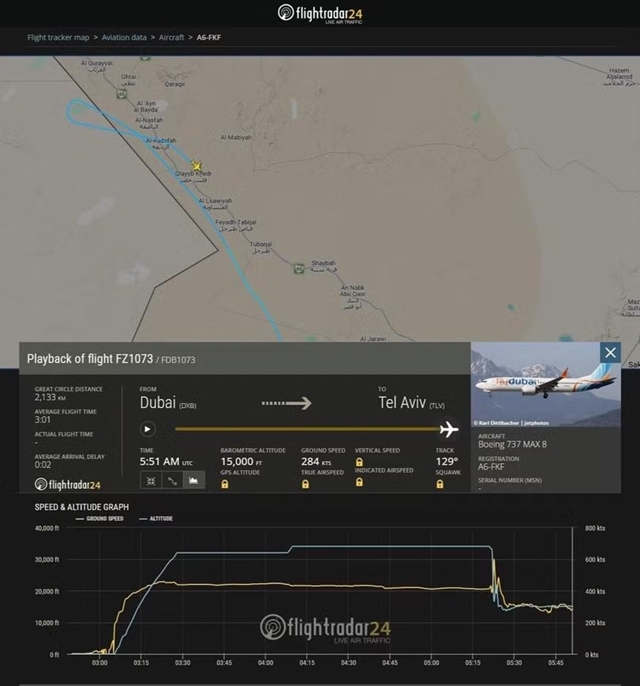
Task: Click the Playback of flight FZ1073 title
Action: coord(90,359)
